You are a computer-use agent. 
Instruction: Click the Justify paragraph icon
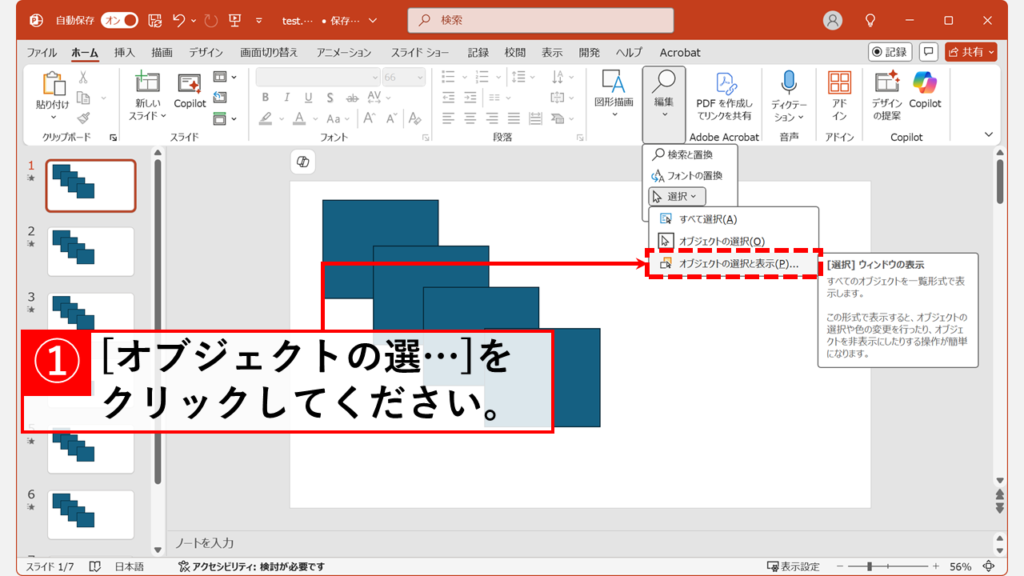coord(514,118)
